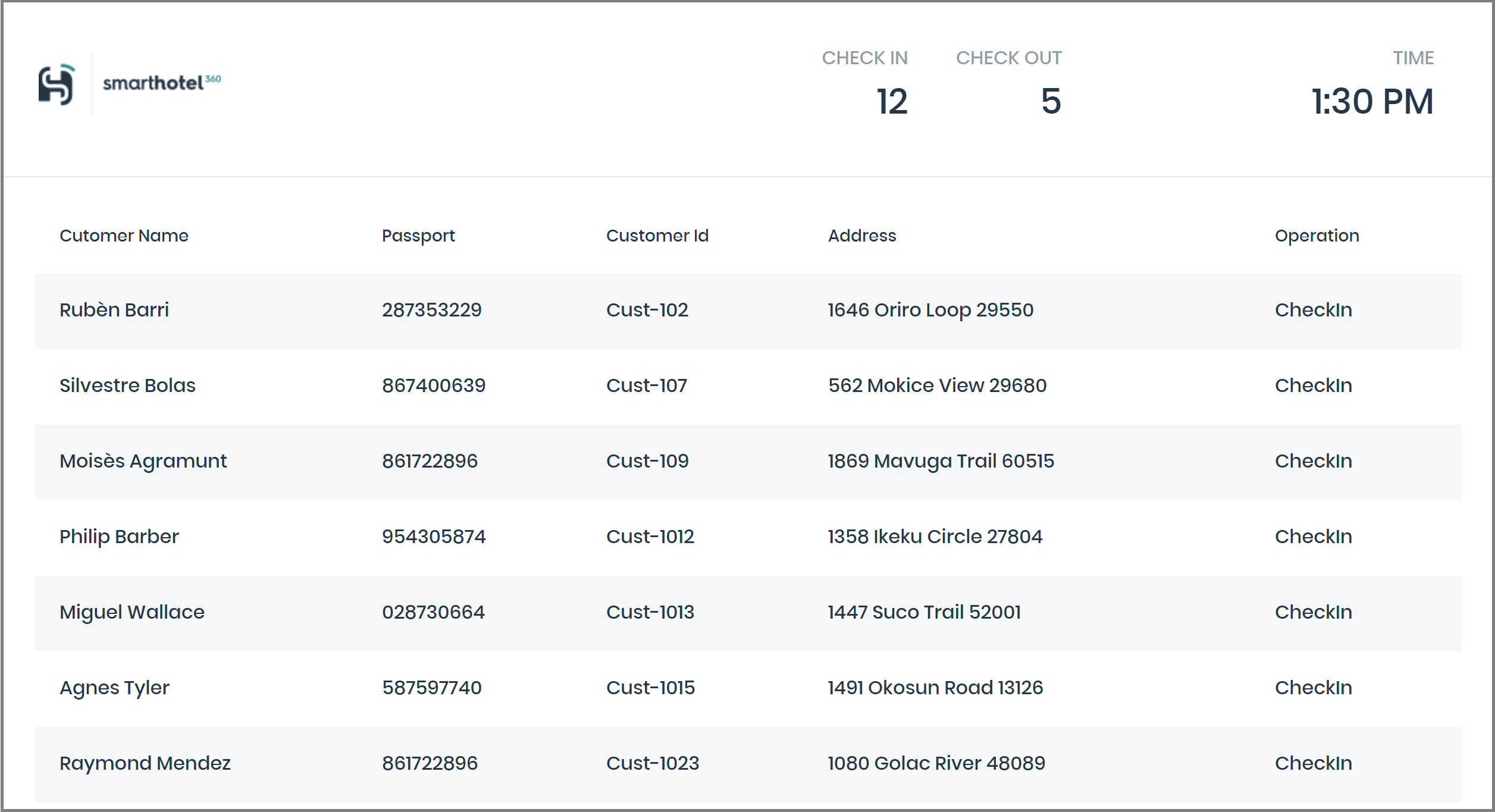Check in Philip Barber

[1312, 537]
